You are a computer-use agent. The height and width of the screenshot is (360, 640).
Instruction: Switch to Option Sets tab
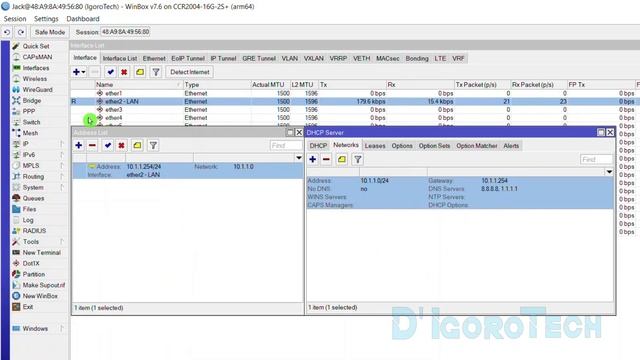pyautogui.click(x=434, y=146)
